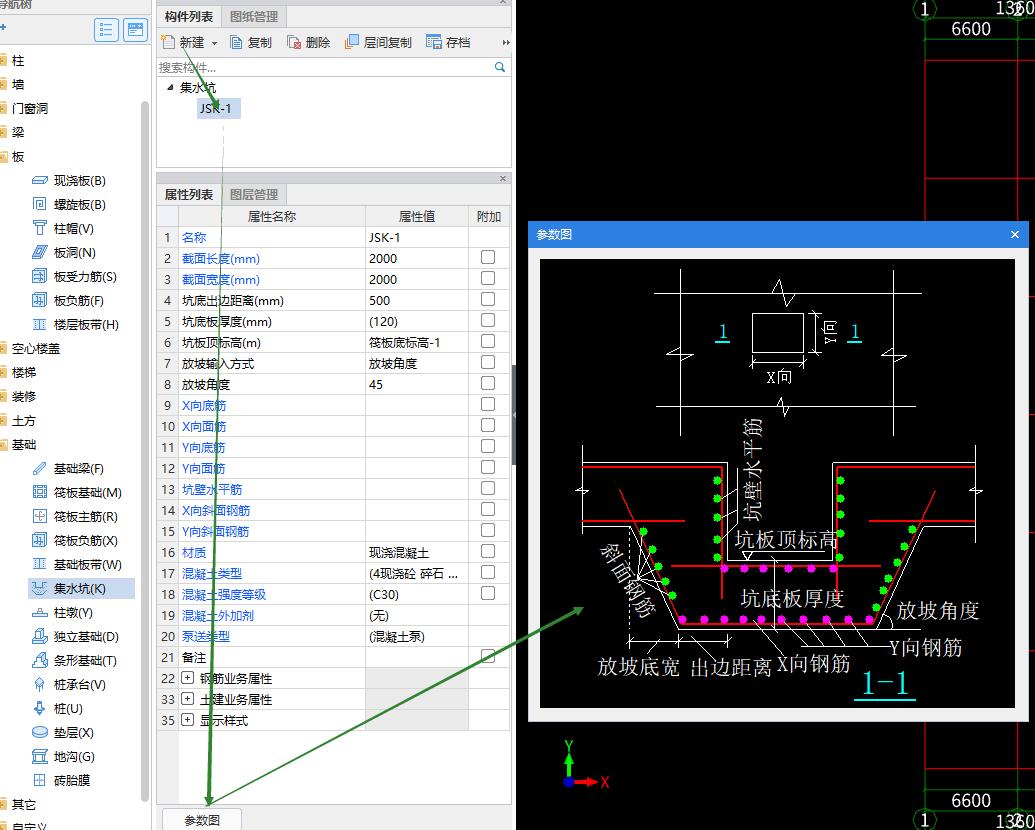The height and width of the screenshot is (830, 1035).
Task: Select the 筏板负筋(X) item
Action: [75, 541]
